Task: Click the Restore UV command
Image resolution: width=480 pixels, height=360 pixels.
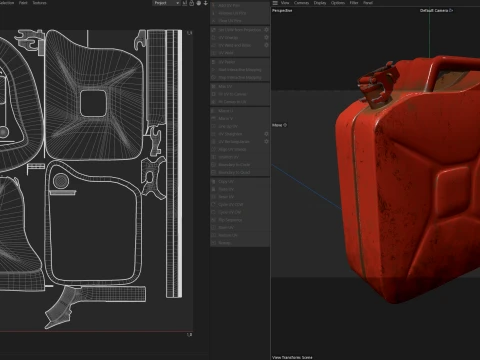Action: click(x=240, y=235)
